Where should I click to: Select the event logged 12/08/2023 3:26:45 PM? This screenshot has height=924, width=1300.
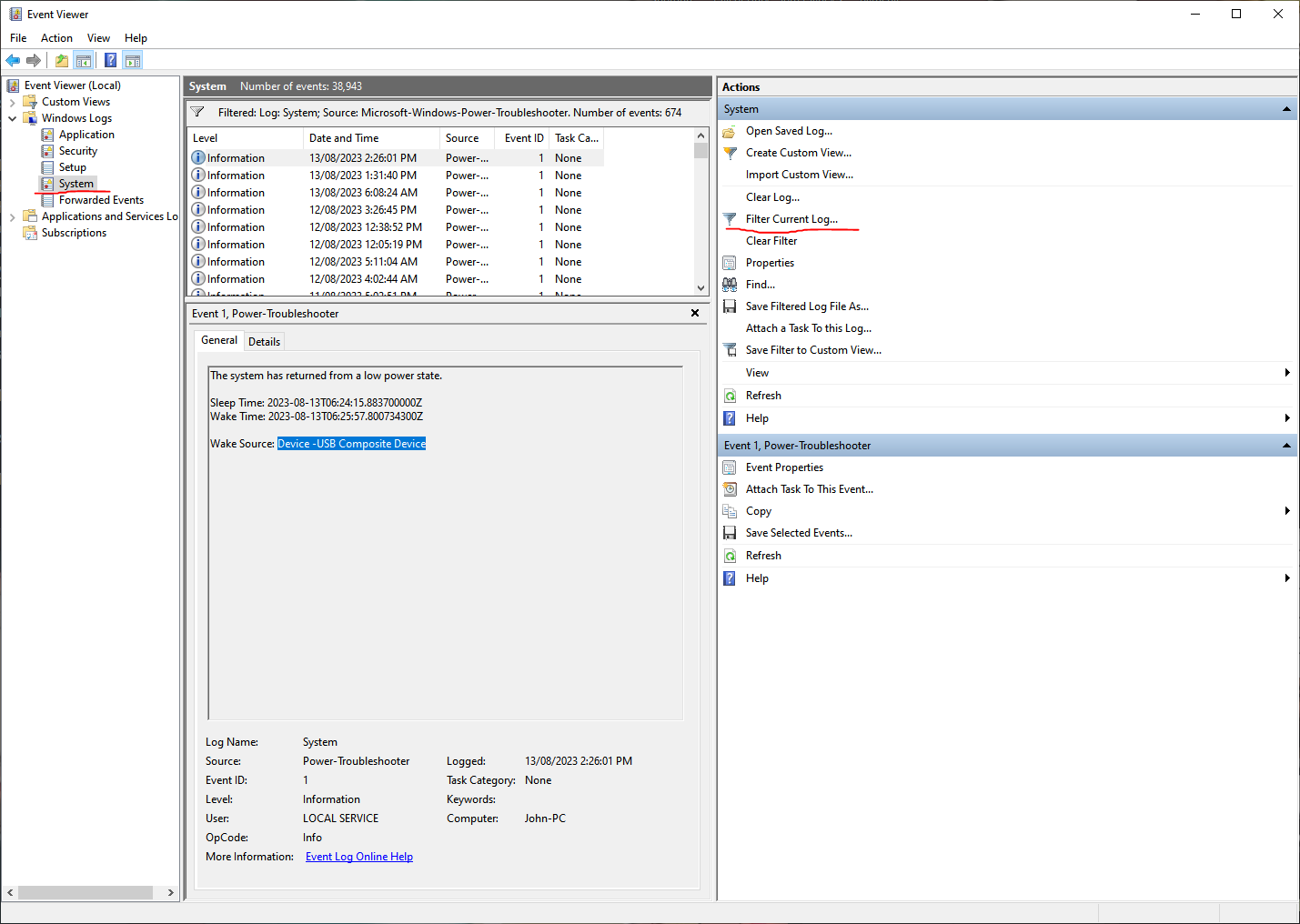point(396,210)
